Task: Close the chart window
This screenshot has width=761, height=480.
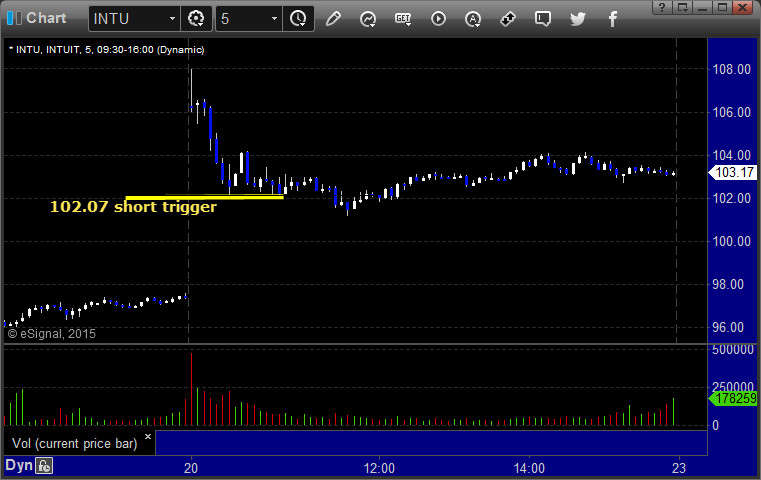Action: coord(743,7)
